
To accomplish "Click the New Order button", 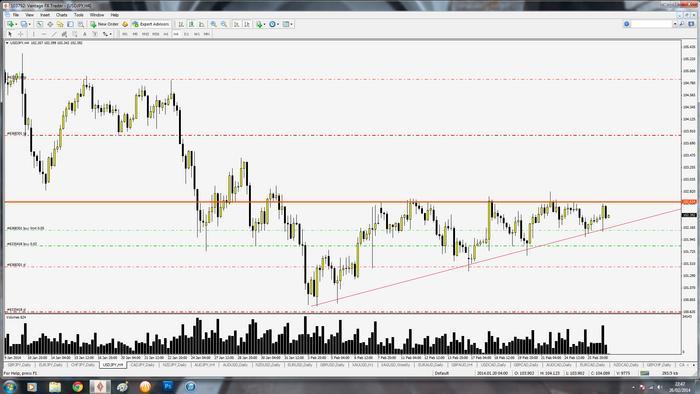I will click(104, 24).
